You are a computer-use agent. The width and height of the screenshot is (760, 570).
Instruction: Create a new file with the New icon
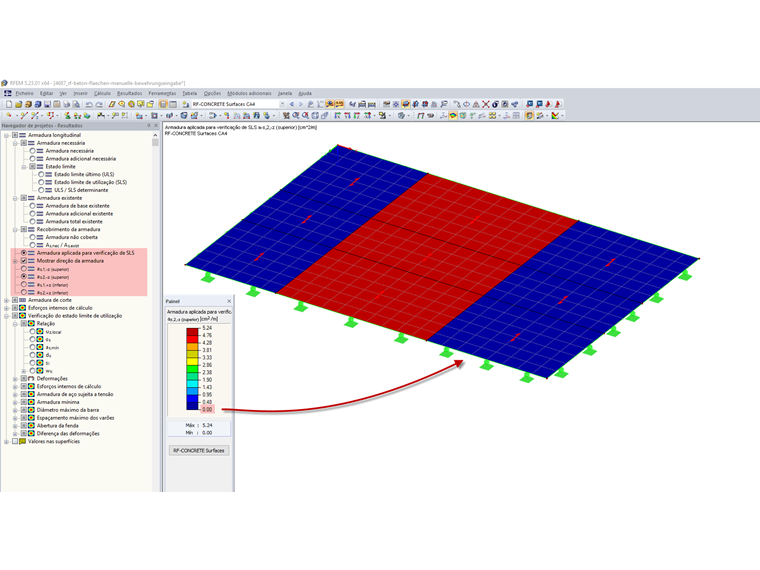click(9, 104)
